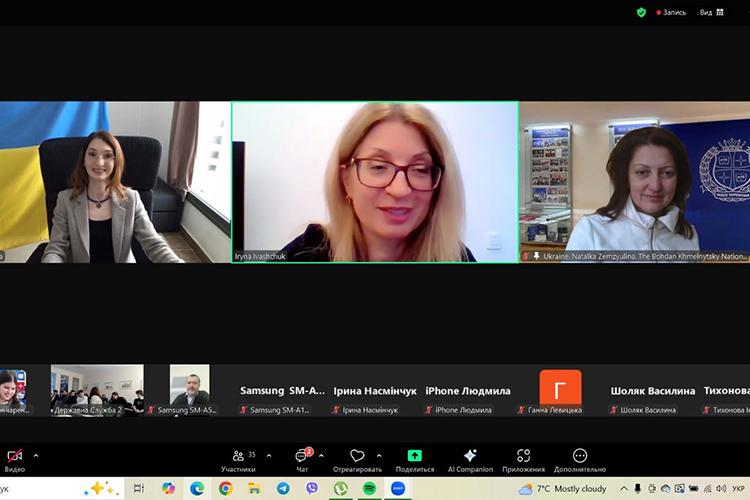Turn on the camera with Видео button

(14, 460)
